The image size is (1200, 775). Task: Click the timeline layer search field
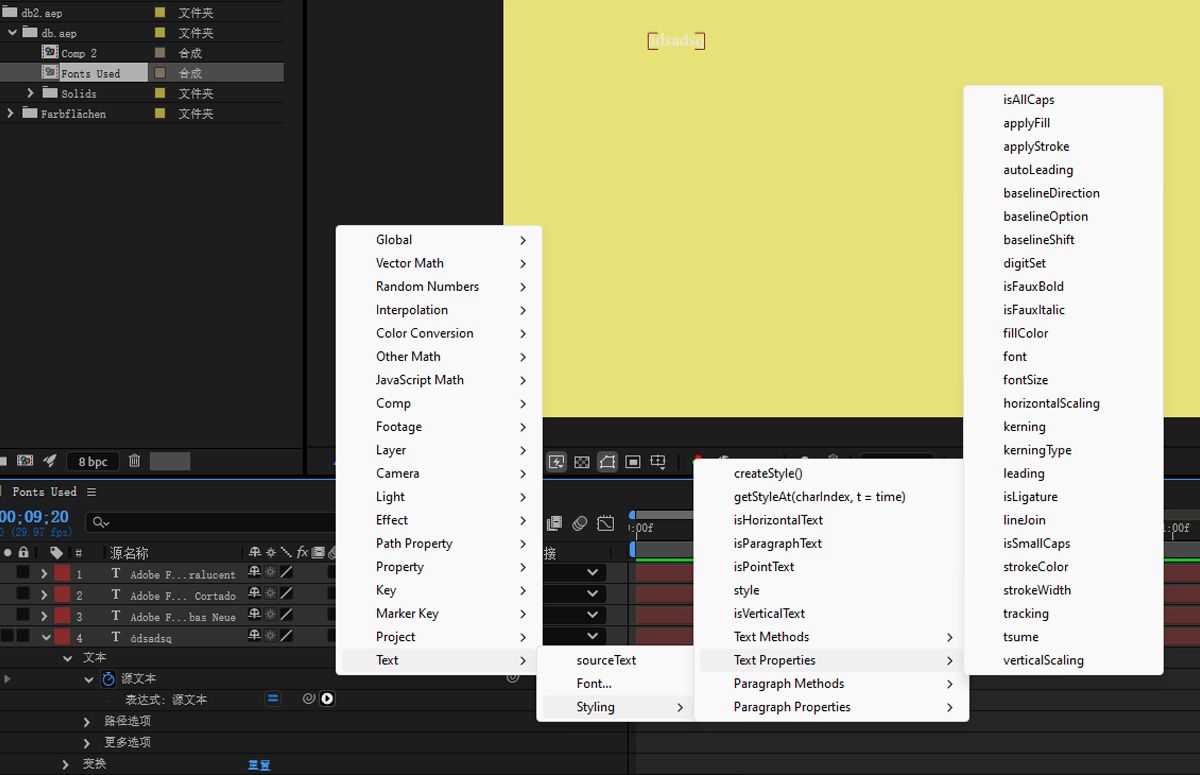[x=210, y=522]
